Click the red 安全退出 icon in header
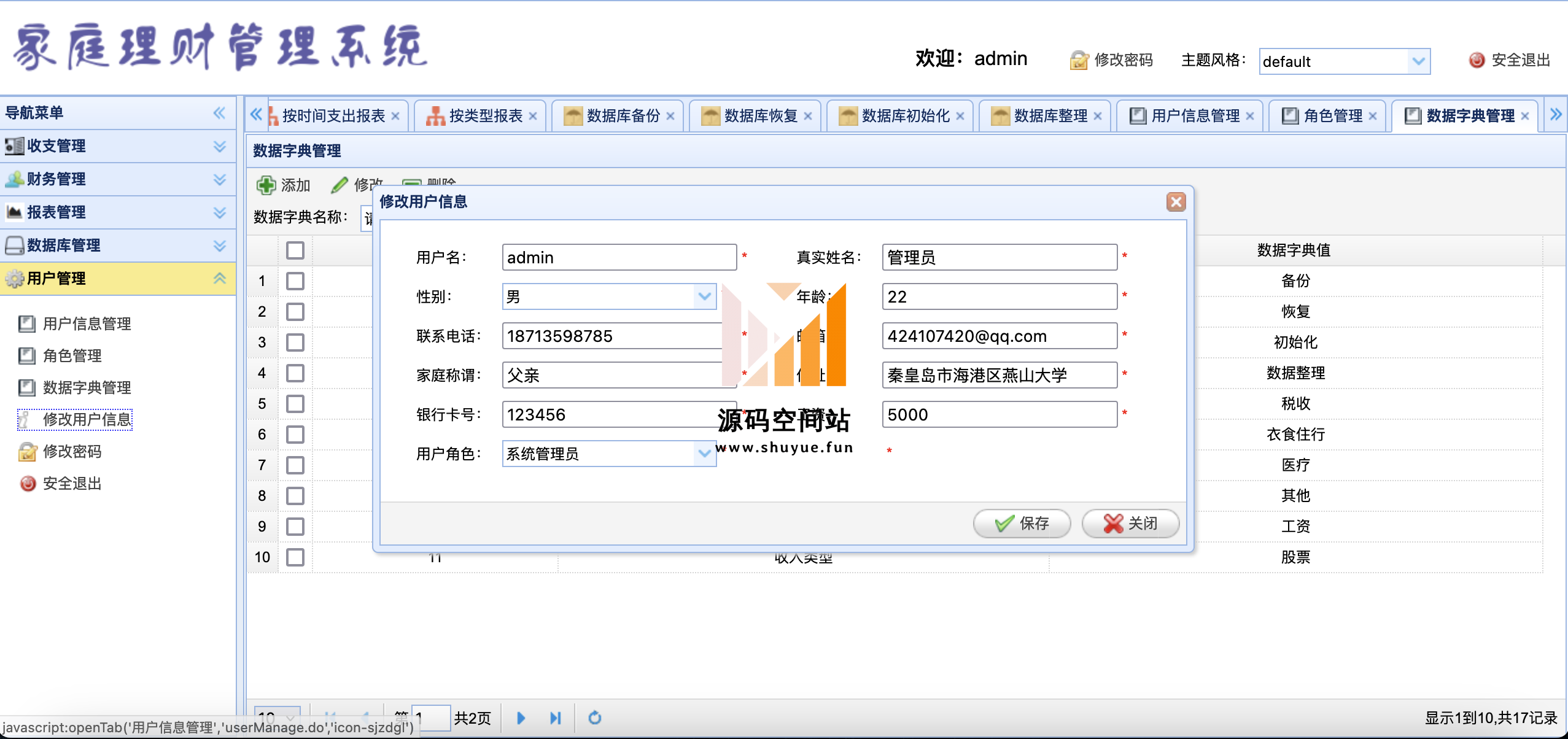Screen dimensions: 1568x739 click(1477, 60)
